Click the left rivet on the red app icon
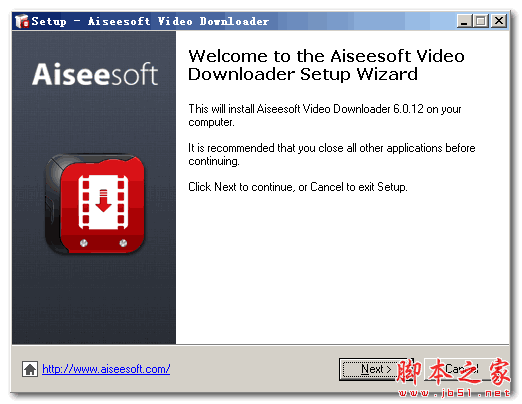This screenshot has height=404, width=522. tap(84, 243)
